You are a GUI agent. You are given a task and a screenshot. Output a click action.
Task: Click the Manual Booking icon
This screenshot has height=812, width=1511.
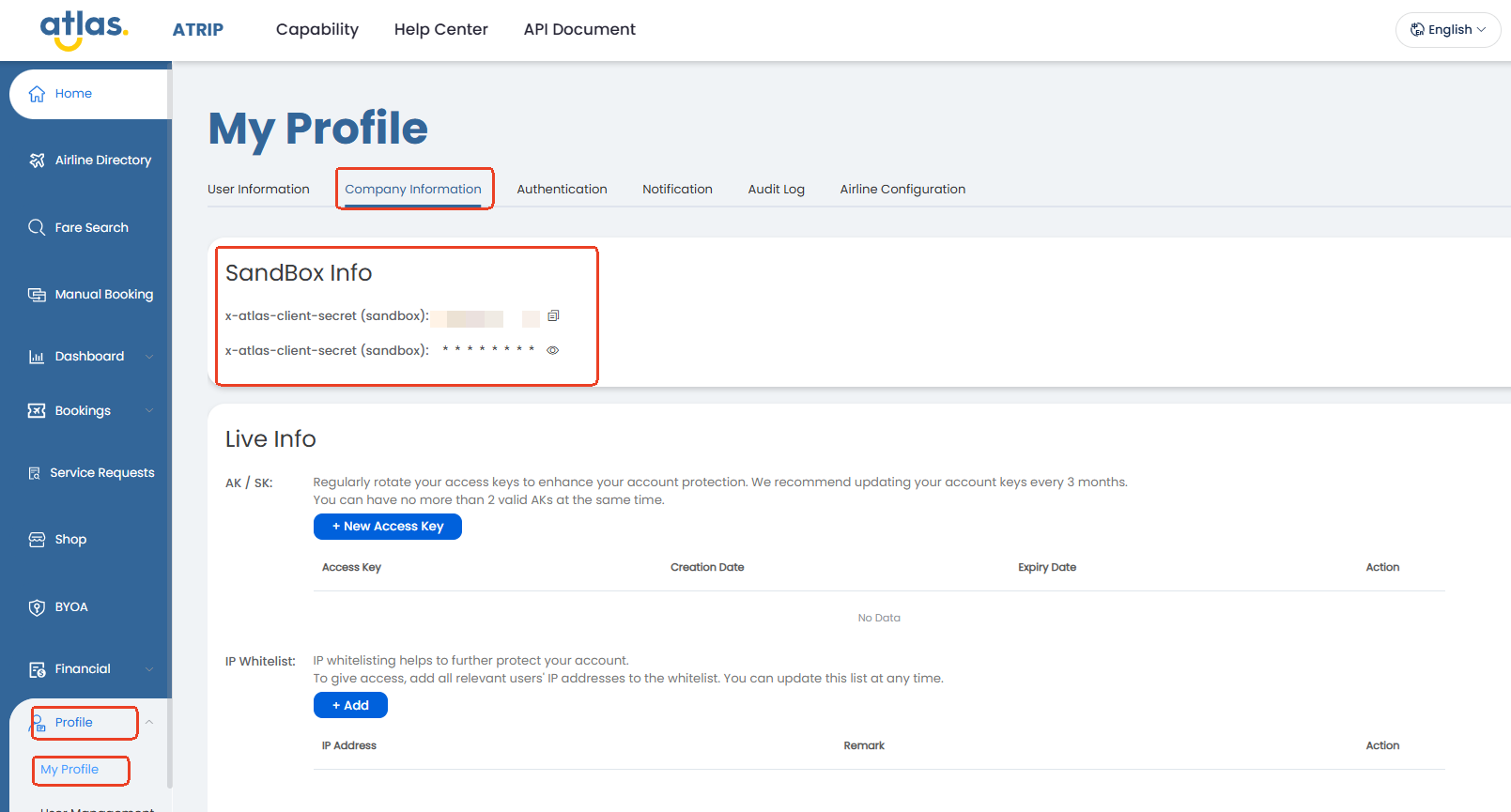click(x=37, y=295)
